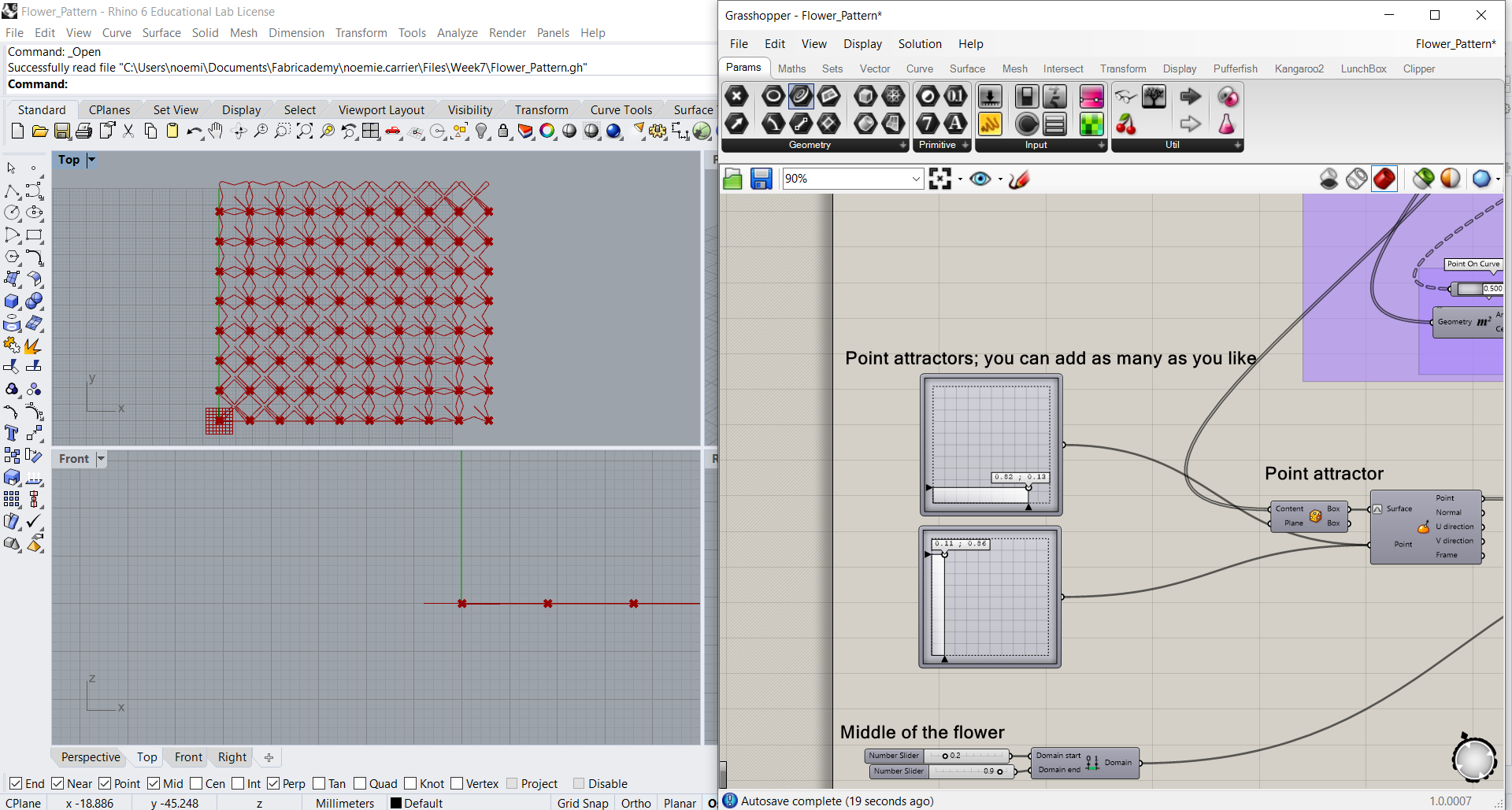
Task: Open the eye preview dropdown arrow in Grasshopper
Action: pyautogui.click(x=1000, y=179)
